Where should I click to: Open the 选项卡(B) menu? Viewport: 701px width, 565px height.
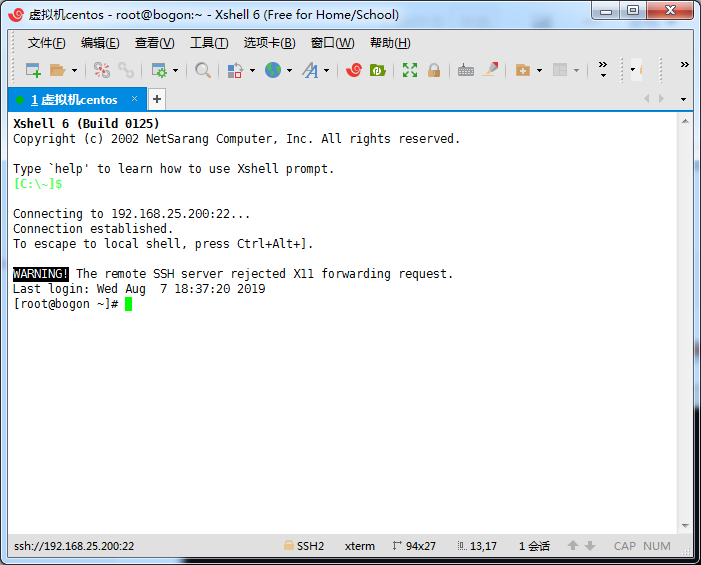(x=270, y=43)
